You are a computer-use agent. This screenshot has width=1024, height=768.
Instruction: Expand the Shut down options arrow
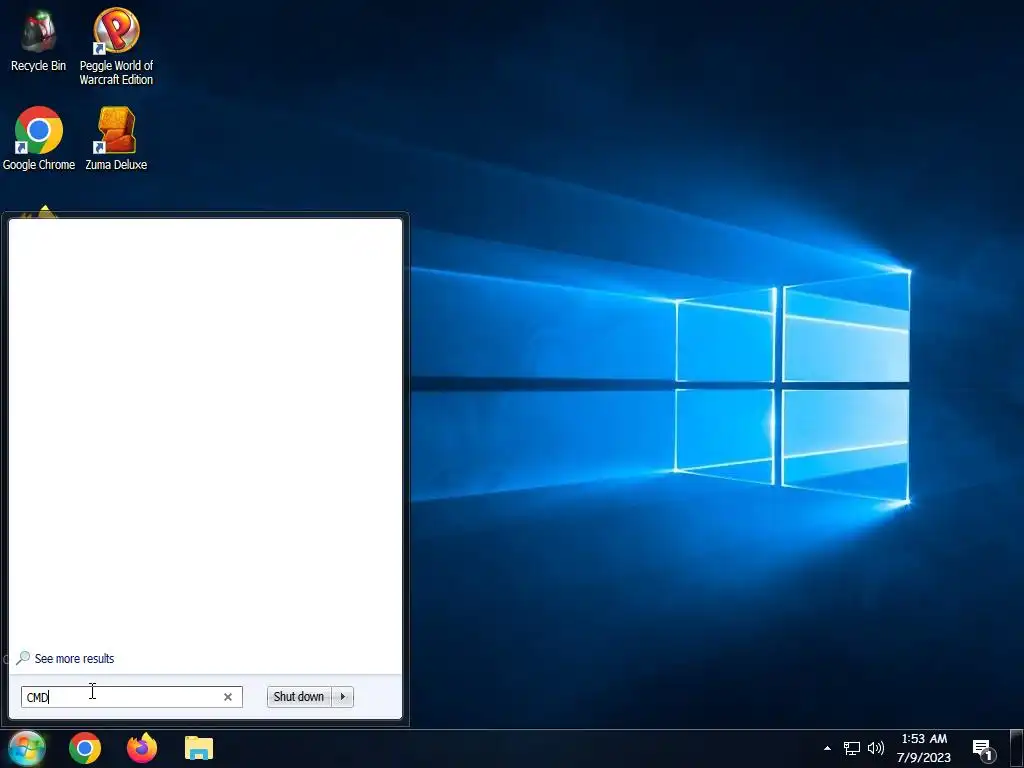[x=343, y=697]
